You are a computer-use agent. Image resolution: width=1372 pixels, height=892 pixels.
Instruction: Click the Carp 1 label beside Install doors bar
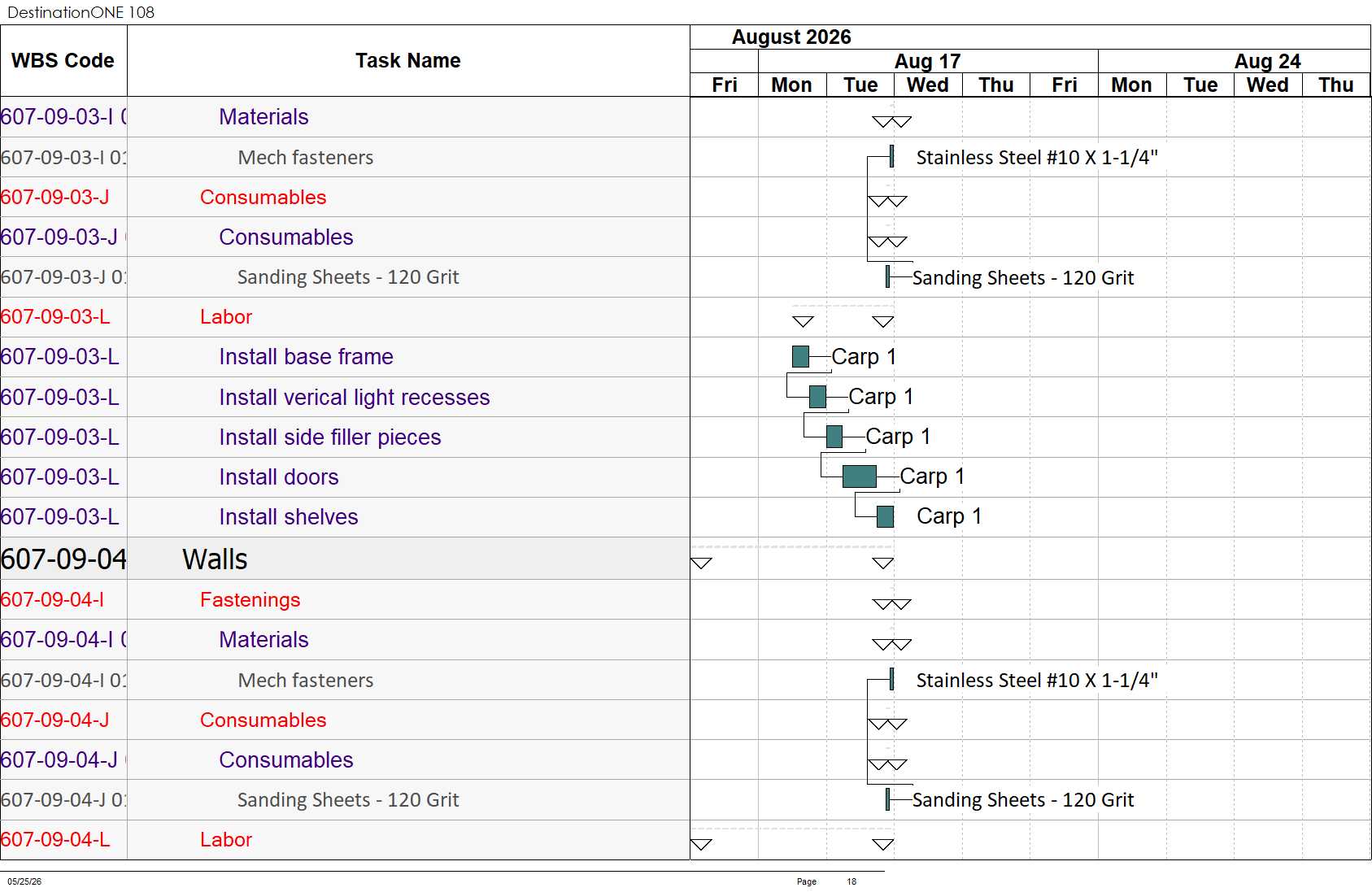[x=932, y=476]
